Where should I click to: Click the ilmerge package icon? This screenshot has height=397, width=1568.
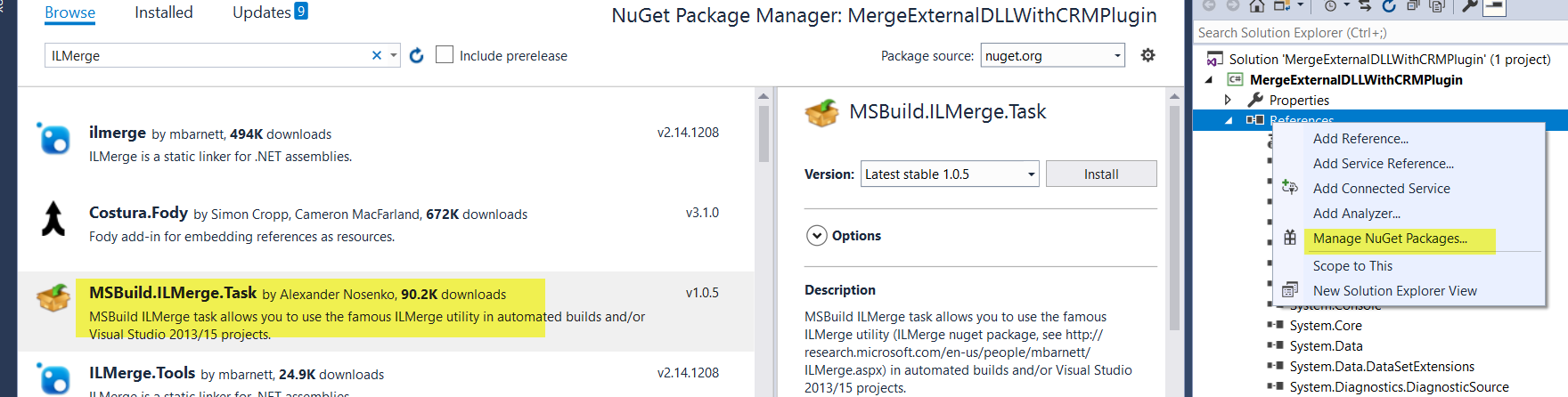(53, 139)
